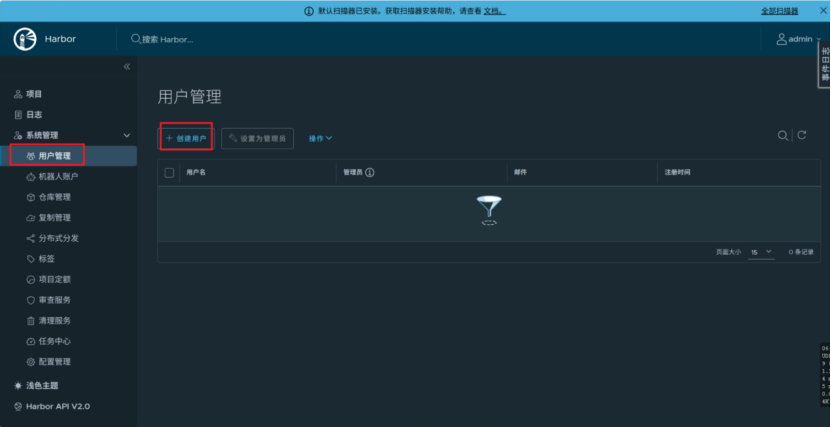The height and width of the screenshot is (427, 831).
Task: Click 设置为管理员 button
Action: [258, 138]
